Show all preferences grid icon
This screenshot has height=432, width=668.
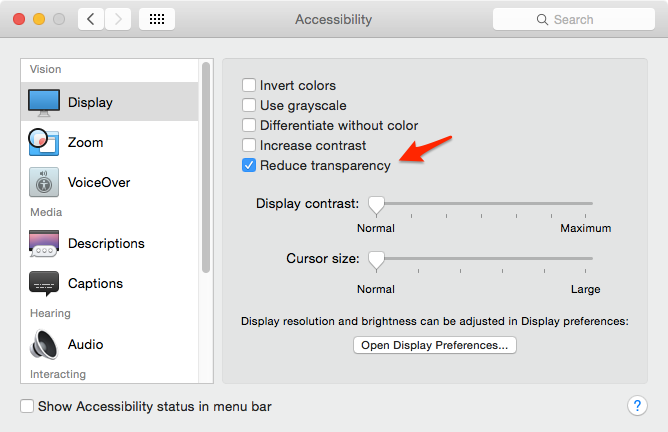point(157,19)
